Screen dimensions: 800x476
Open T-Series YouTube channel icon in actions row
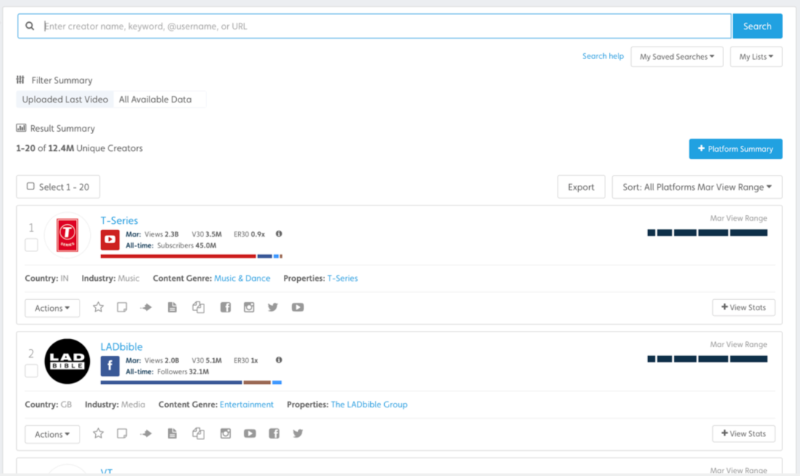298,307
